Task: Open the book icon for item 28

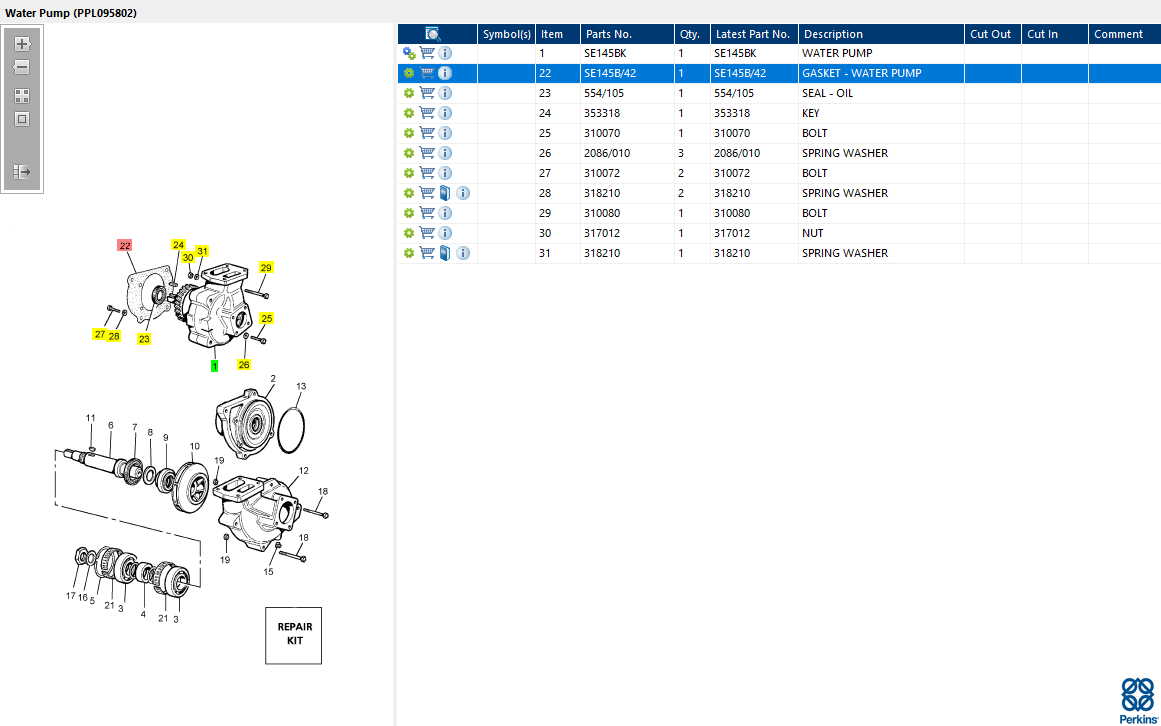Action: coord(445,193)
